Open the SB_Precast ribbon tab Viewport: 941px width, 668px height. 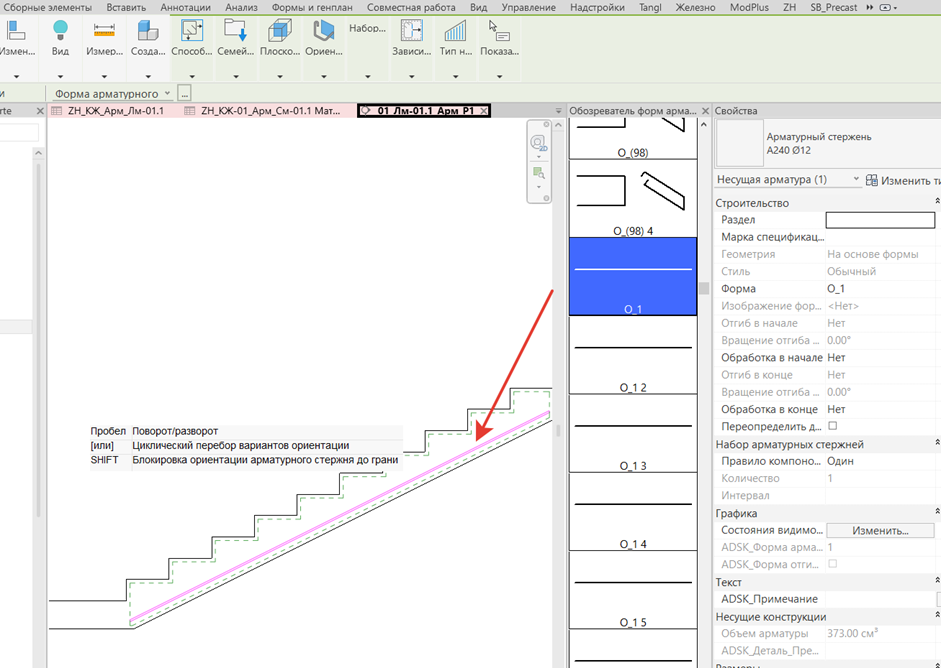coord(834,8)
